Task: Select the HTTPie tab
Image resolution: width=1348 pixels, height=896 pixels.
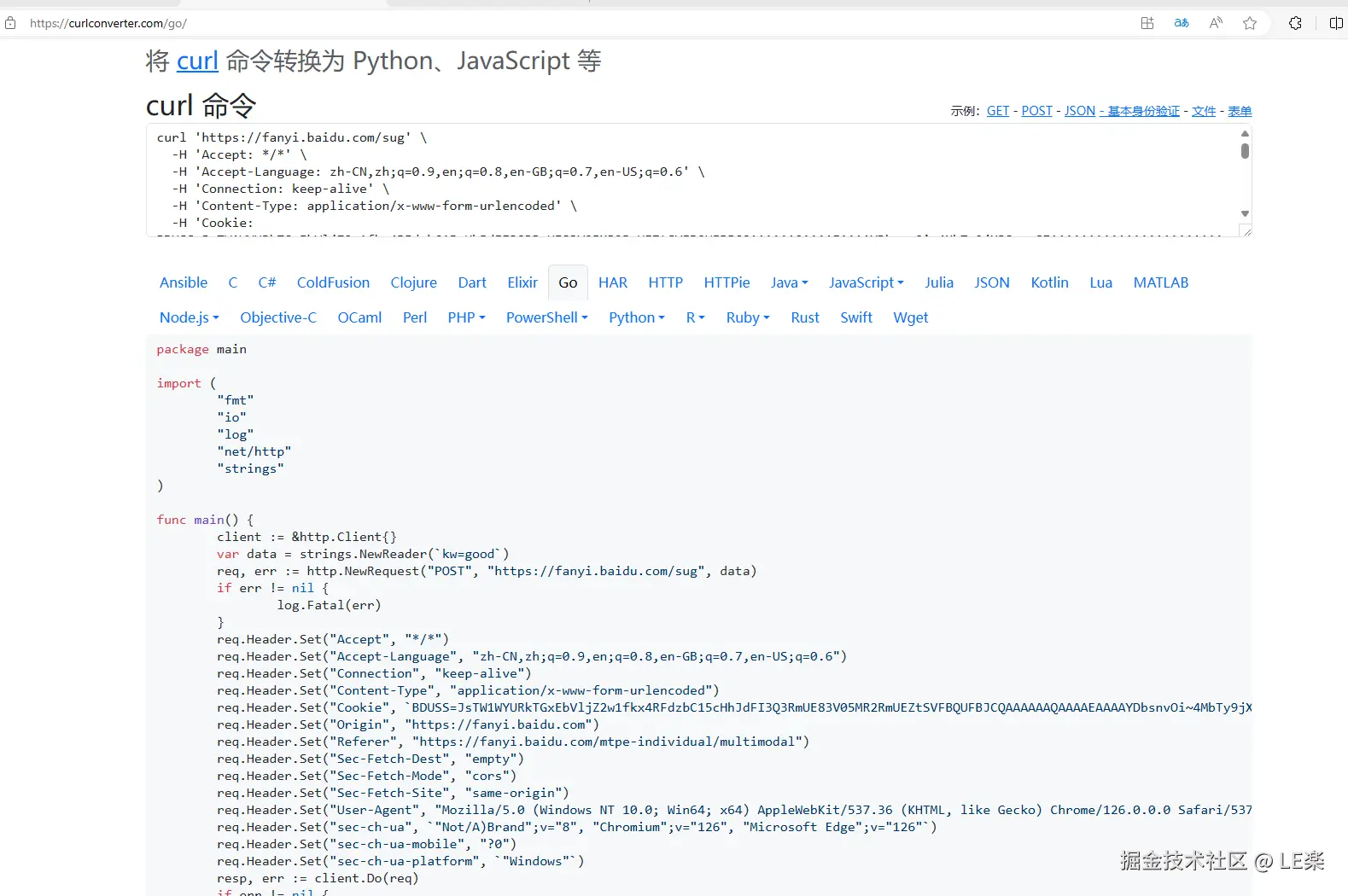Action: click(727, 282)
